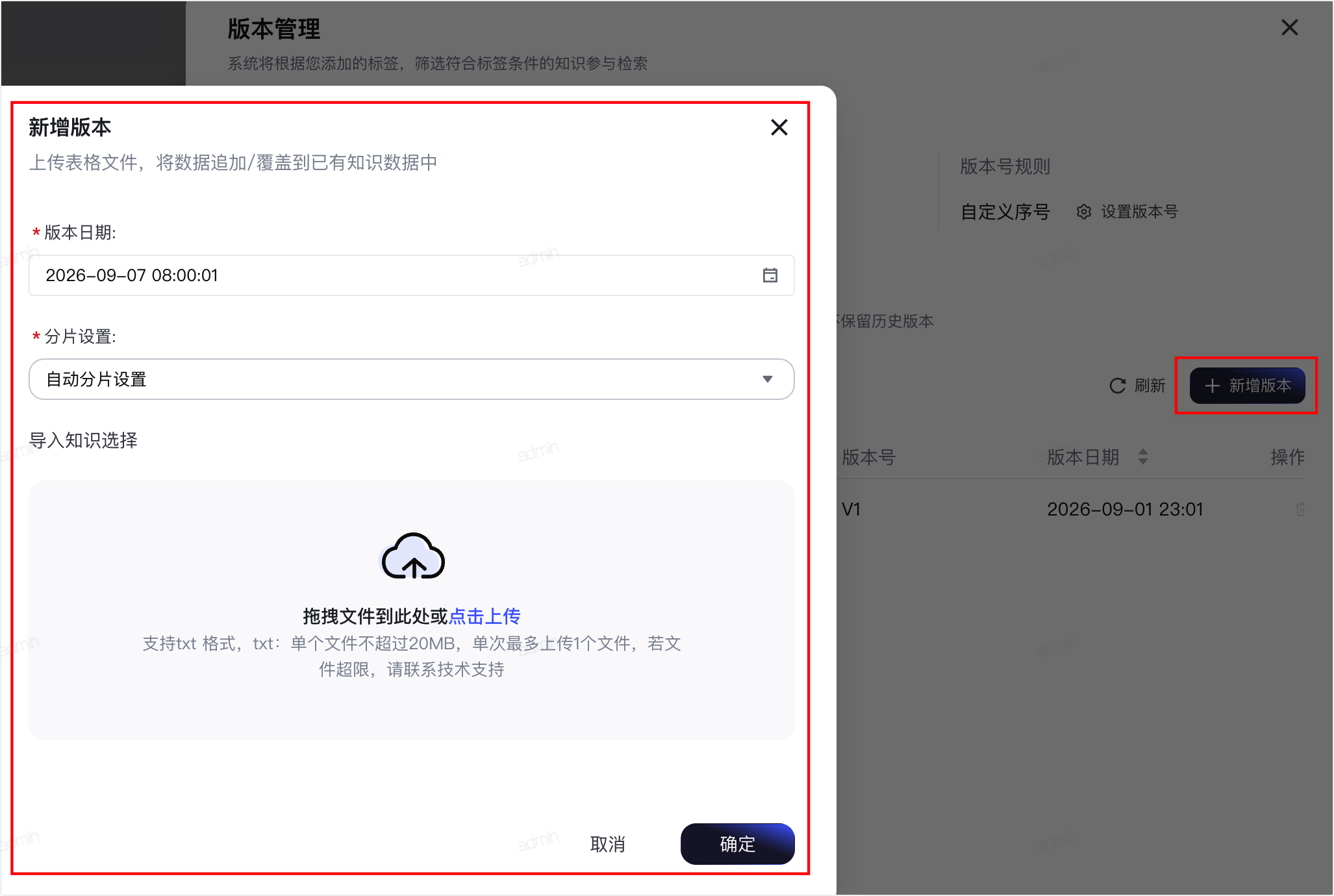Close the 版本管理 panel
The image size is (1334, 896).
(1289, 27)
